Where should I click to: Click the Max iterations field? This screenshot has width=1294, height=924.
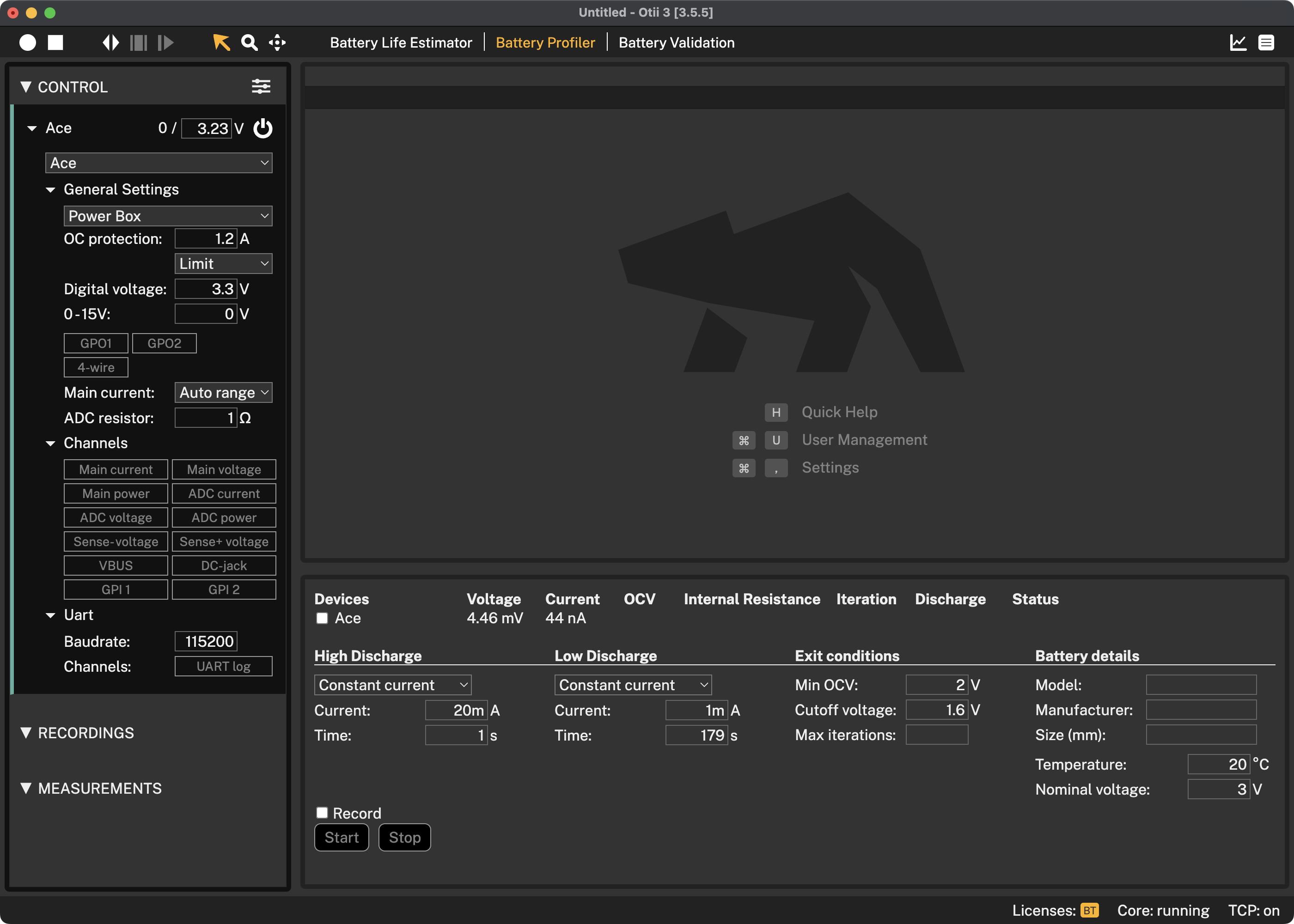tap(937, 735)
